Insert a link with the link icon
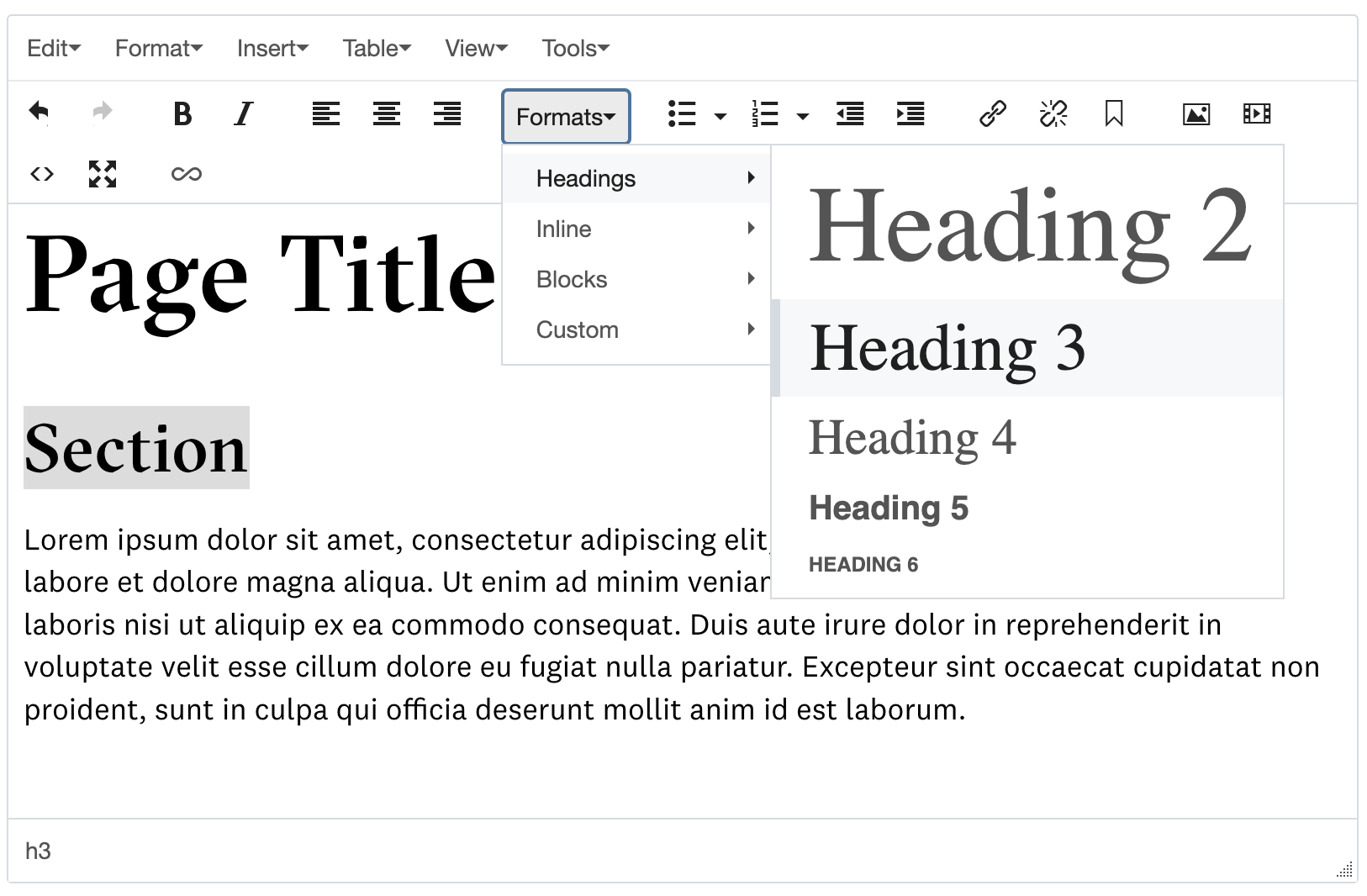The image size is (1367, 896). tap(993, 113)
